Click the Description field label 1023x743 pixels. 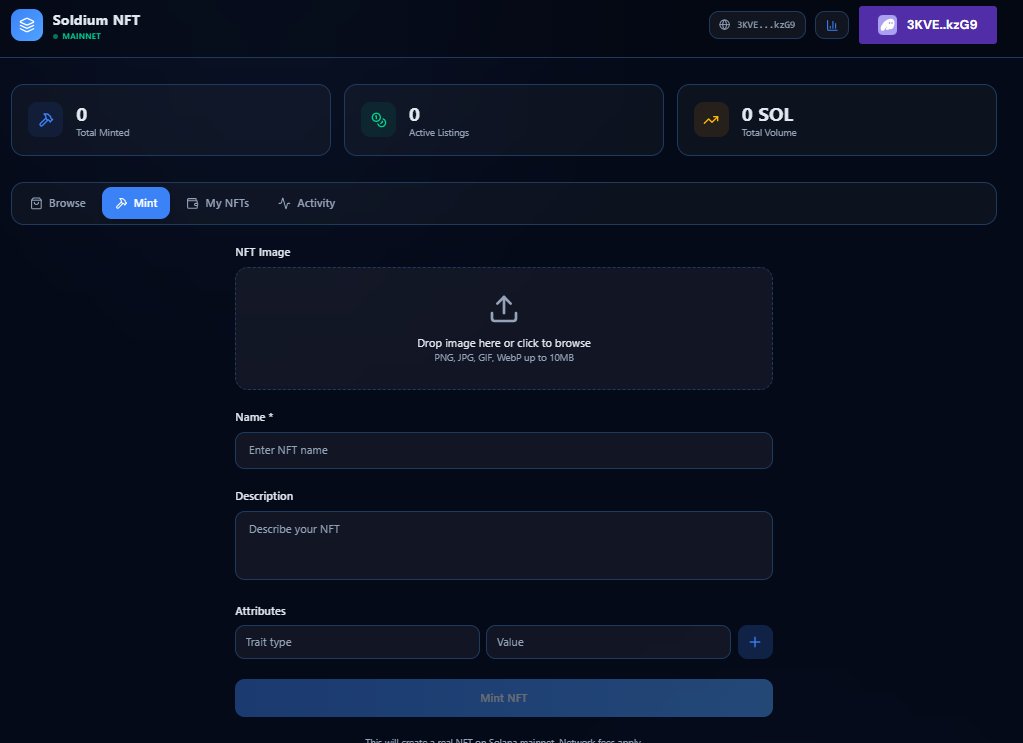264,496
